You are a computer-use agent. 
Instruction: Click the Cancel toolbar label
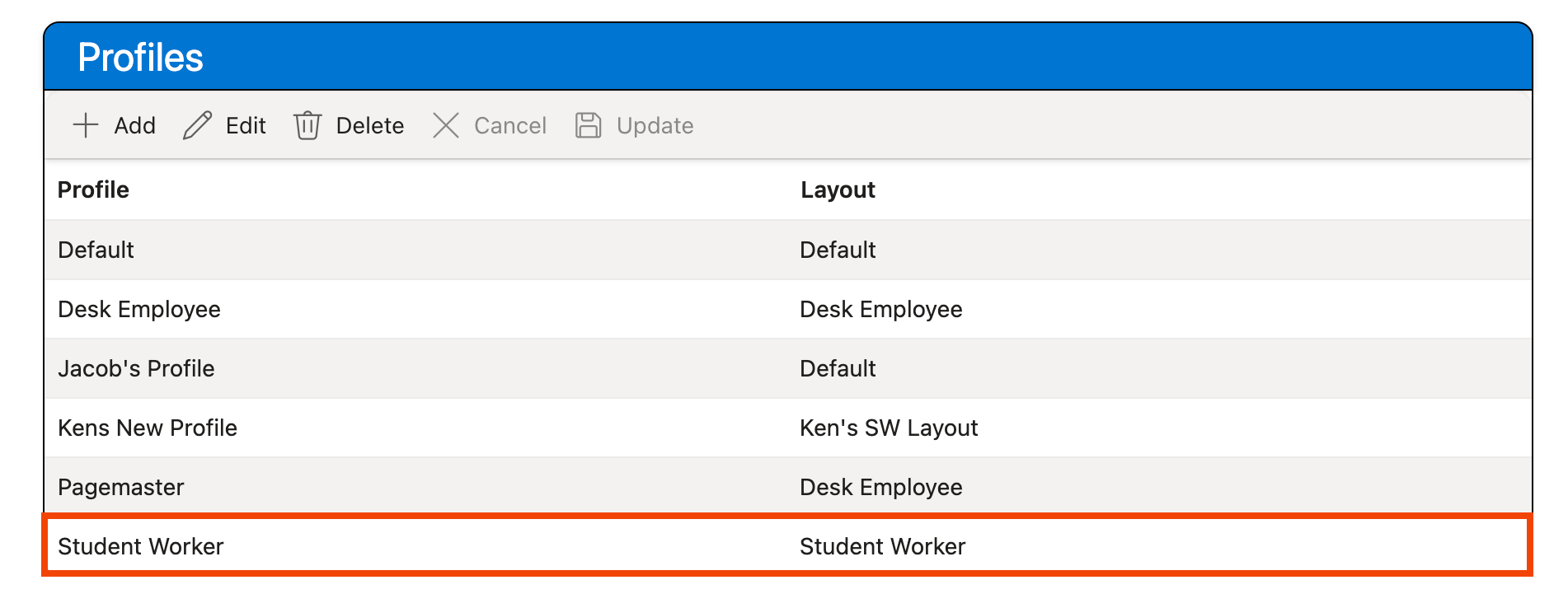pos(509,125)
